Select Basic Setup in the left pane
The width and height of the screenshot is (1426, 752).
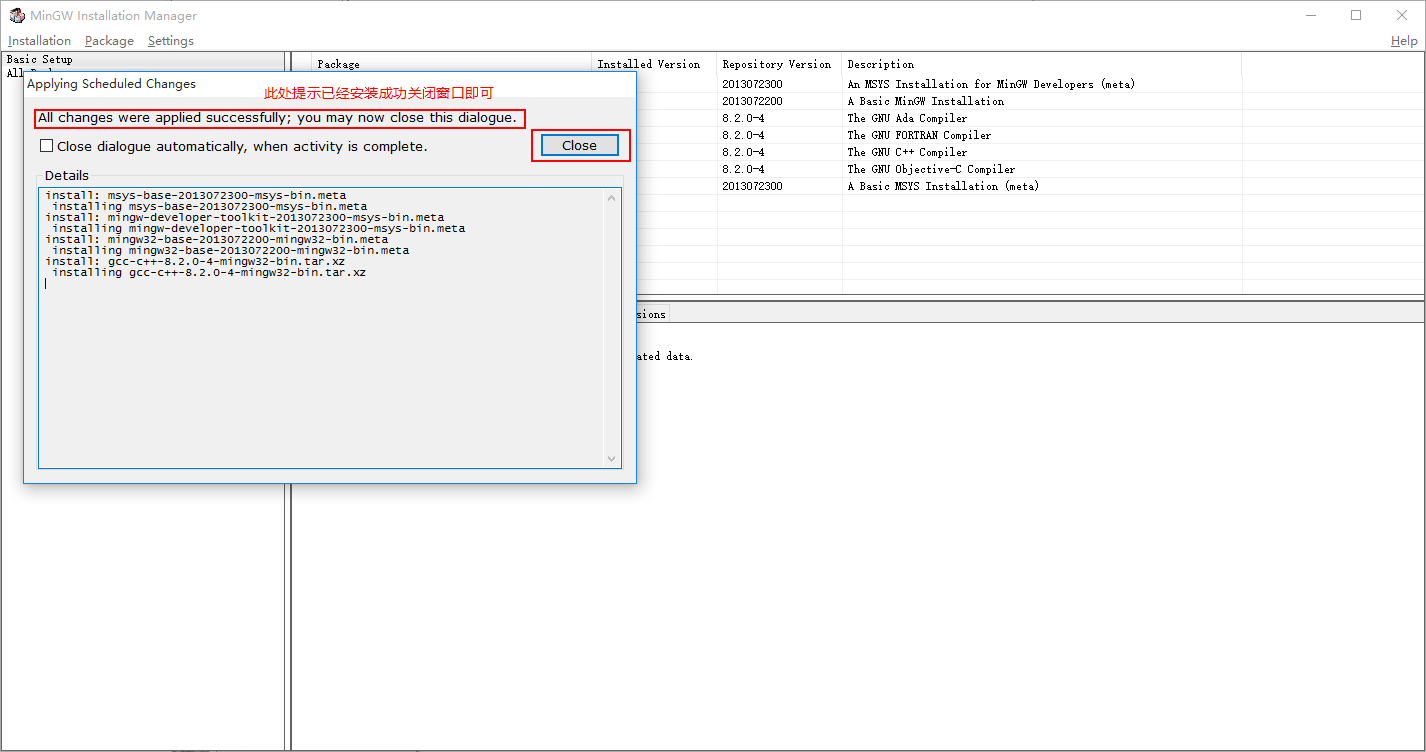[40, 60]
